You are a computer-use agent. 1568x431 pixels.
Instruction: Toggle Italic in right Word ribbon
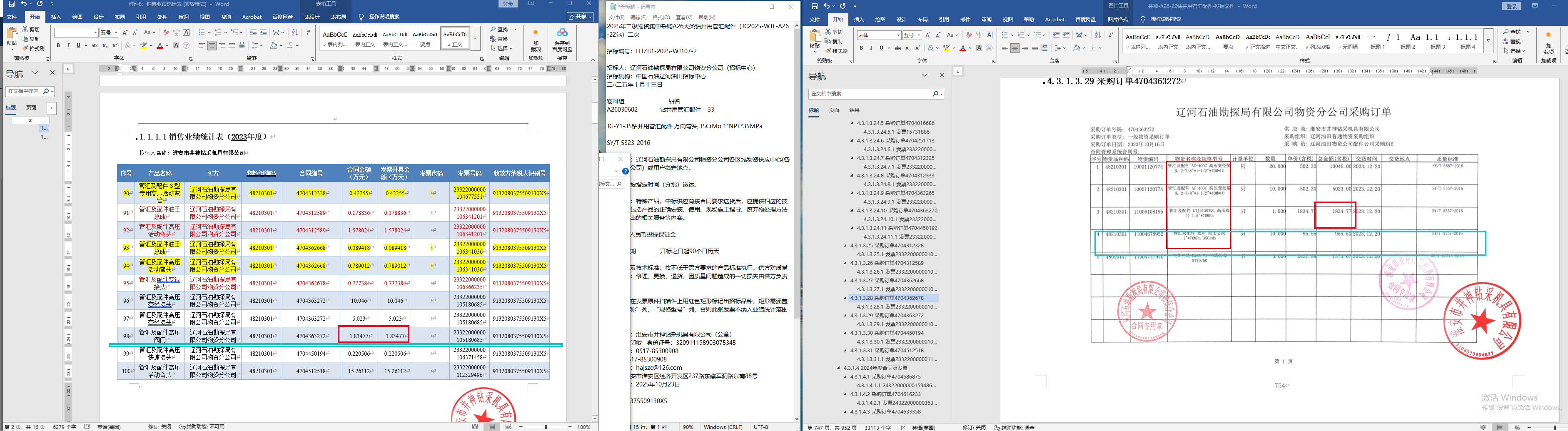pyautogui.click(x=871, y=48)
